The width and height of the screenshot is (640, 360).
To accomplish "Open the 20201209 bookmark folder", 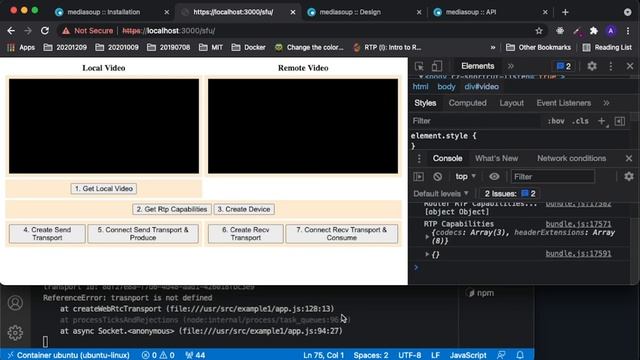I will [65, 47].
